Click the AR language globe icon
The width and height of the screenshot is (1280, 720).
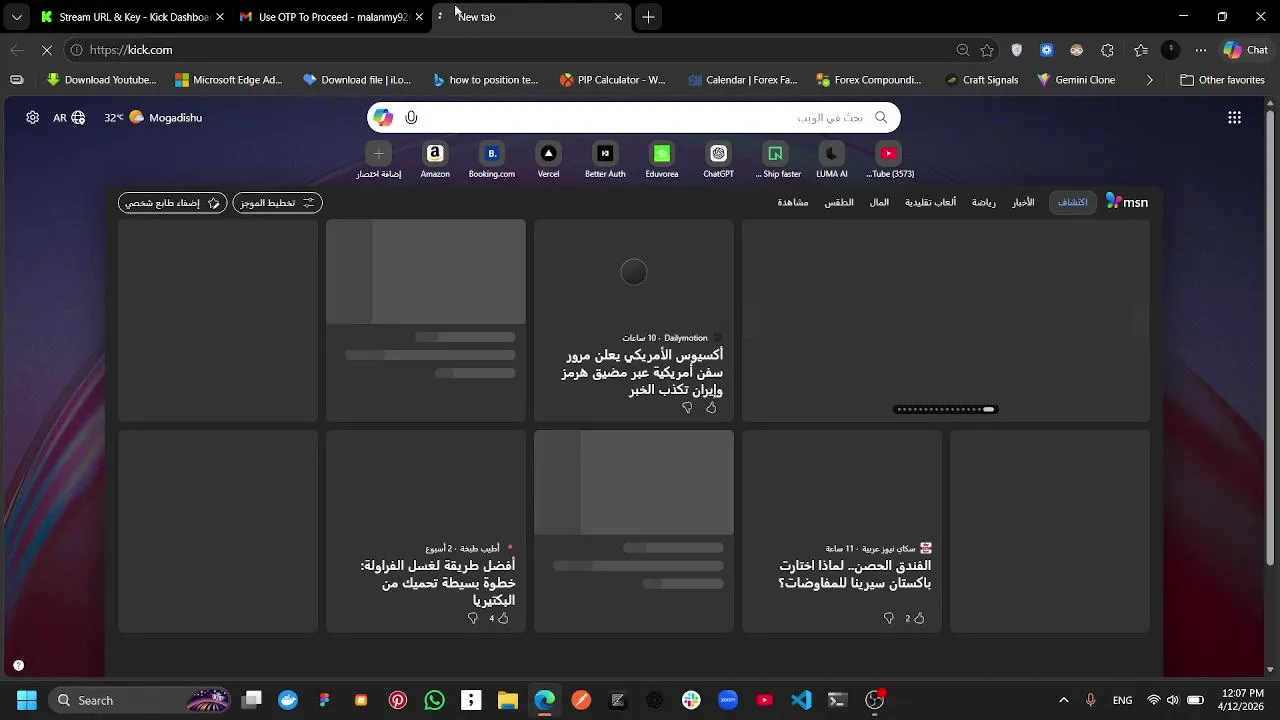(x=70, y=118)
